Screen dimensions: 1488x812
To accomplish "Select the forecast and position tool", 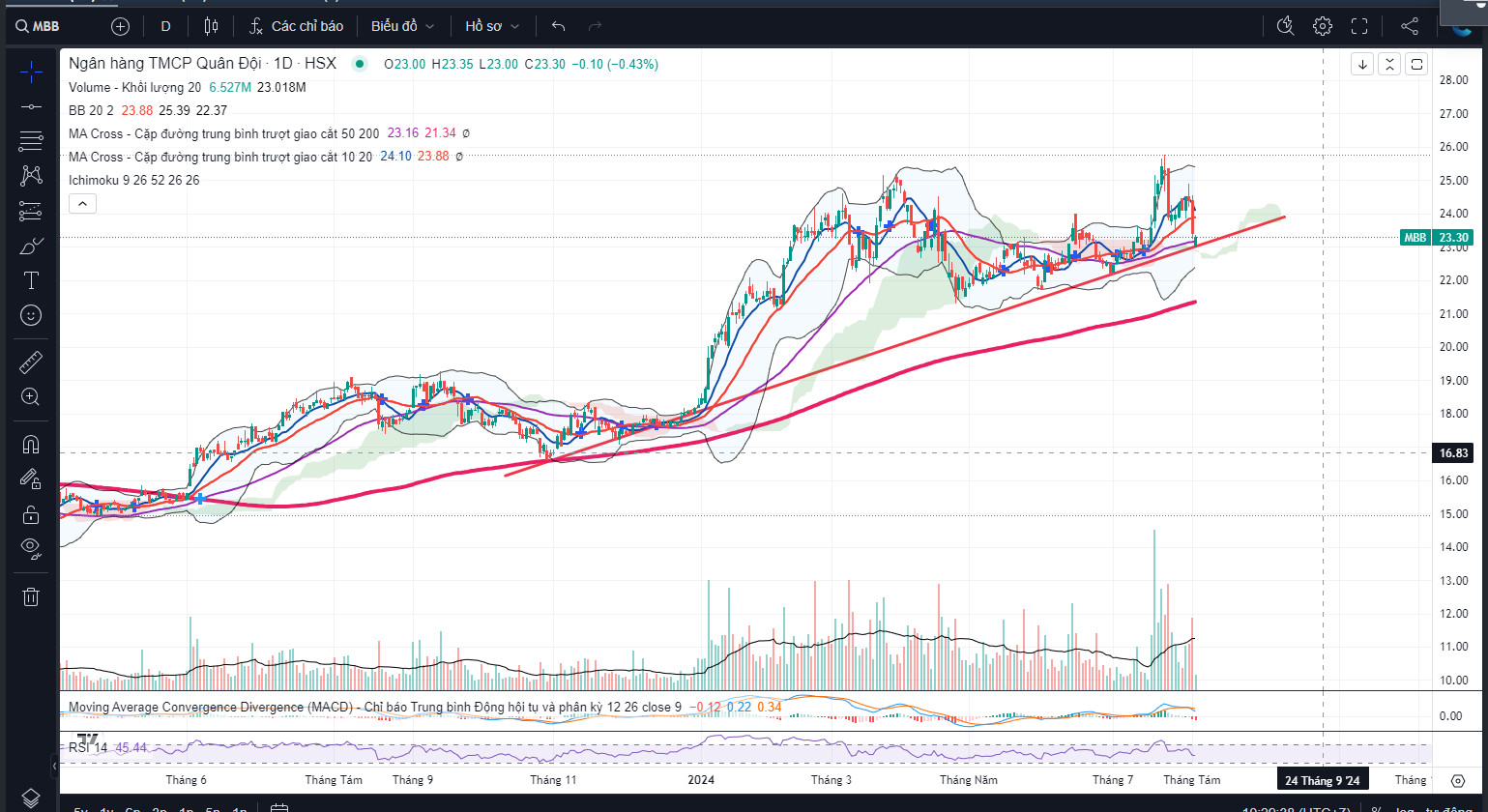I will click(x=31, y=211).
